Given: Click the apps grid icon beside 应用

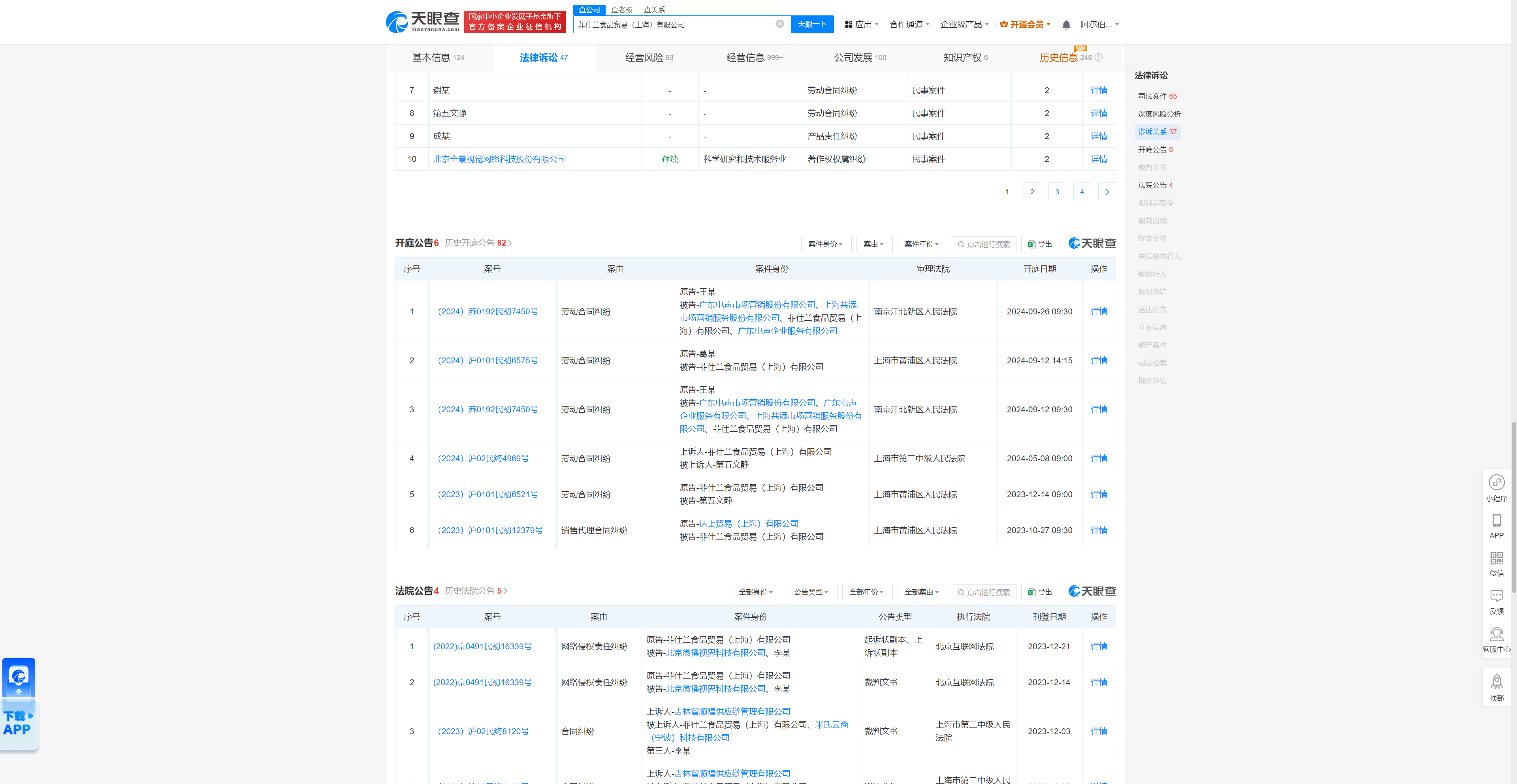Looking at the screenshot, I should pyautogui.click(x=849, y=25).
